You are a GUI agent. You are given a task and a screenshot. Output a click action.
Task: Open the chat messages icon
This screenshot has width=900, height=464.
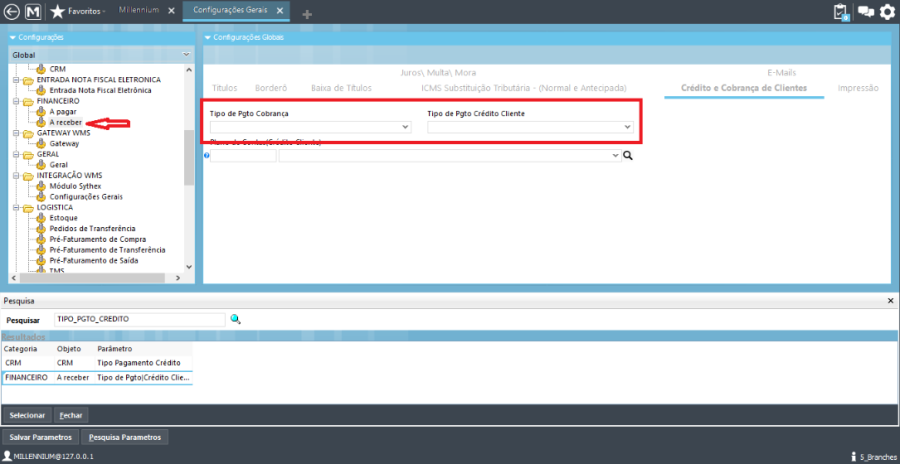click(866, 11)
